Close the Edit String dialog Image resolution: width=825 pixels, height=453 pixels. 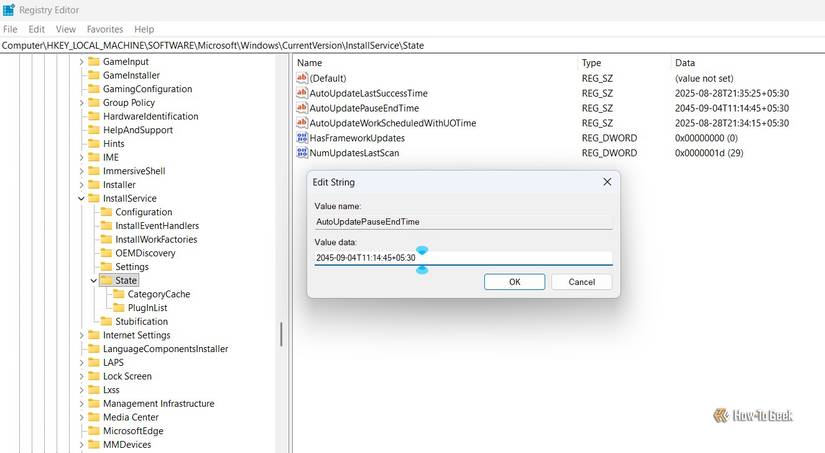(x=607, y=182)
